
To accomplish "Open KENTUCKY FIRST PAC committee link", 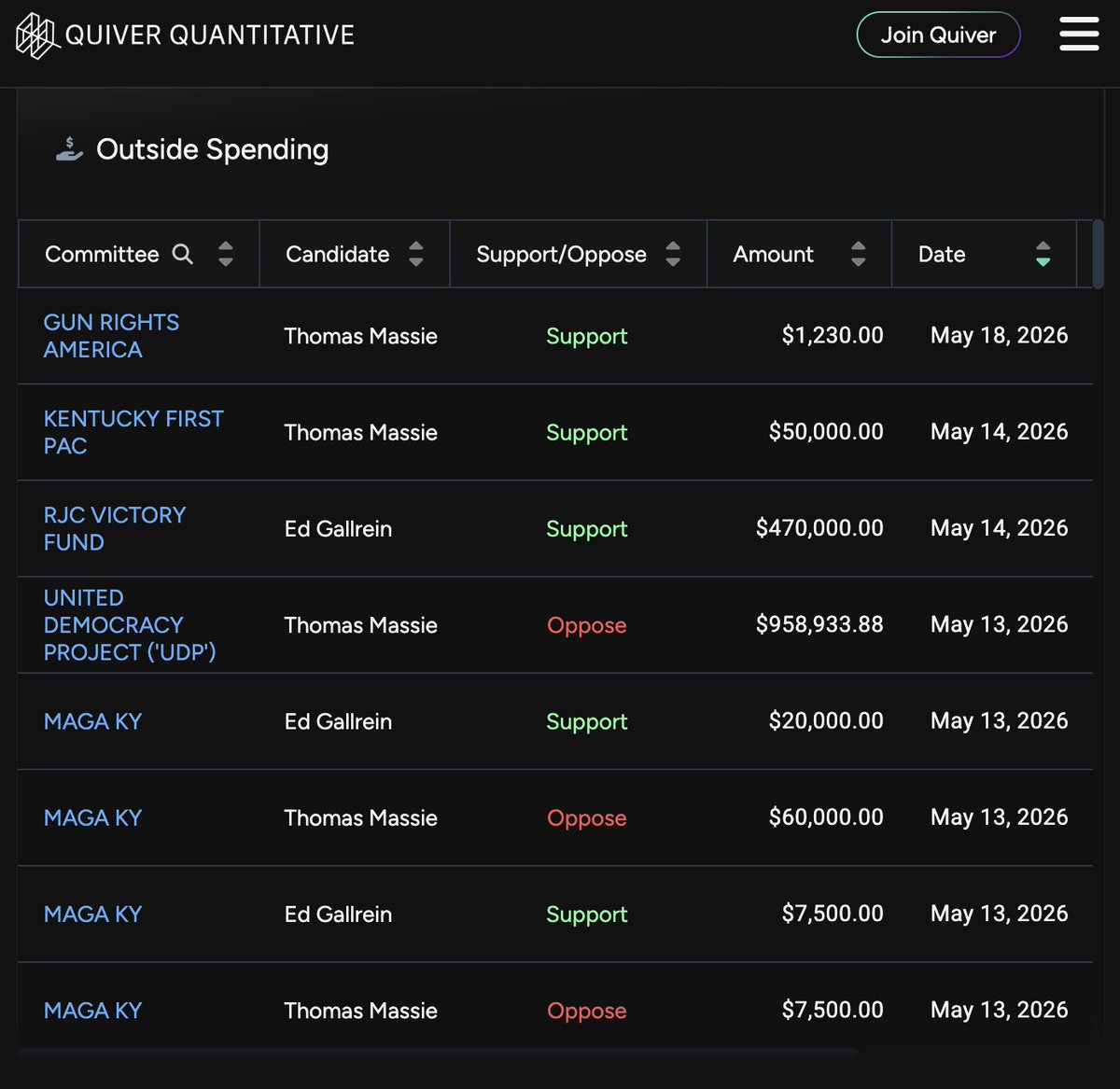I will [x=133, y=432].
